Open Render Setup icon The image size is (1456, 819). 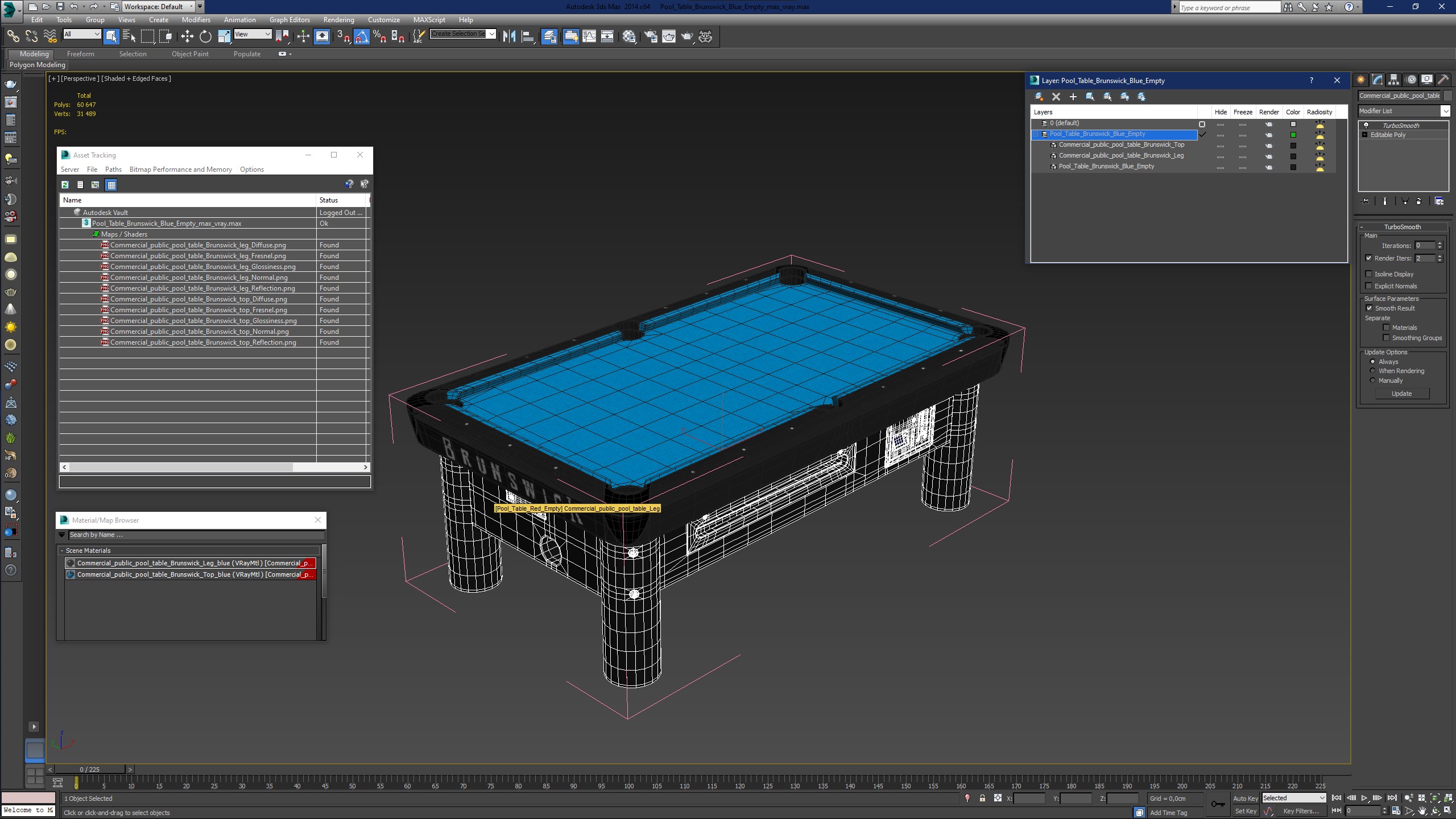[x=651, y=36]
